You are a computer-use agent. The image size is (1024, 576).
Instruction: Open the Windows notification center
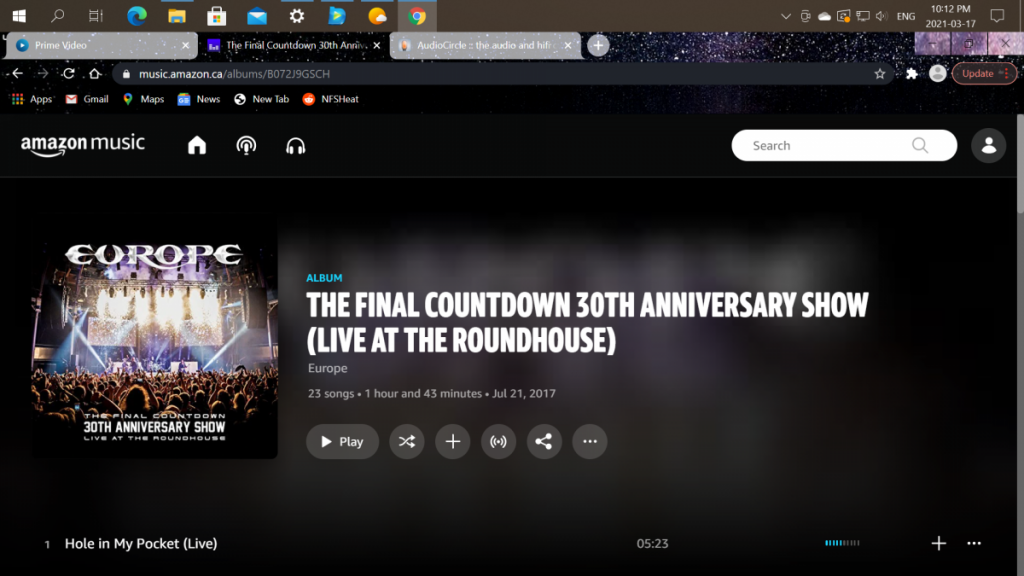point(997,16)
